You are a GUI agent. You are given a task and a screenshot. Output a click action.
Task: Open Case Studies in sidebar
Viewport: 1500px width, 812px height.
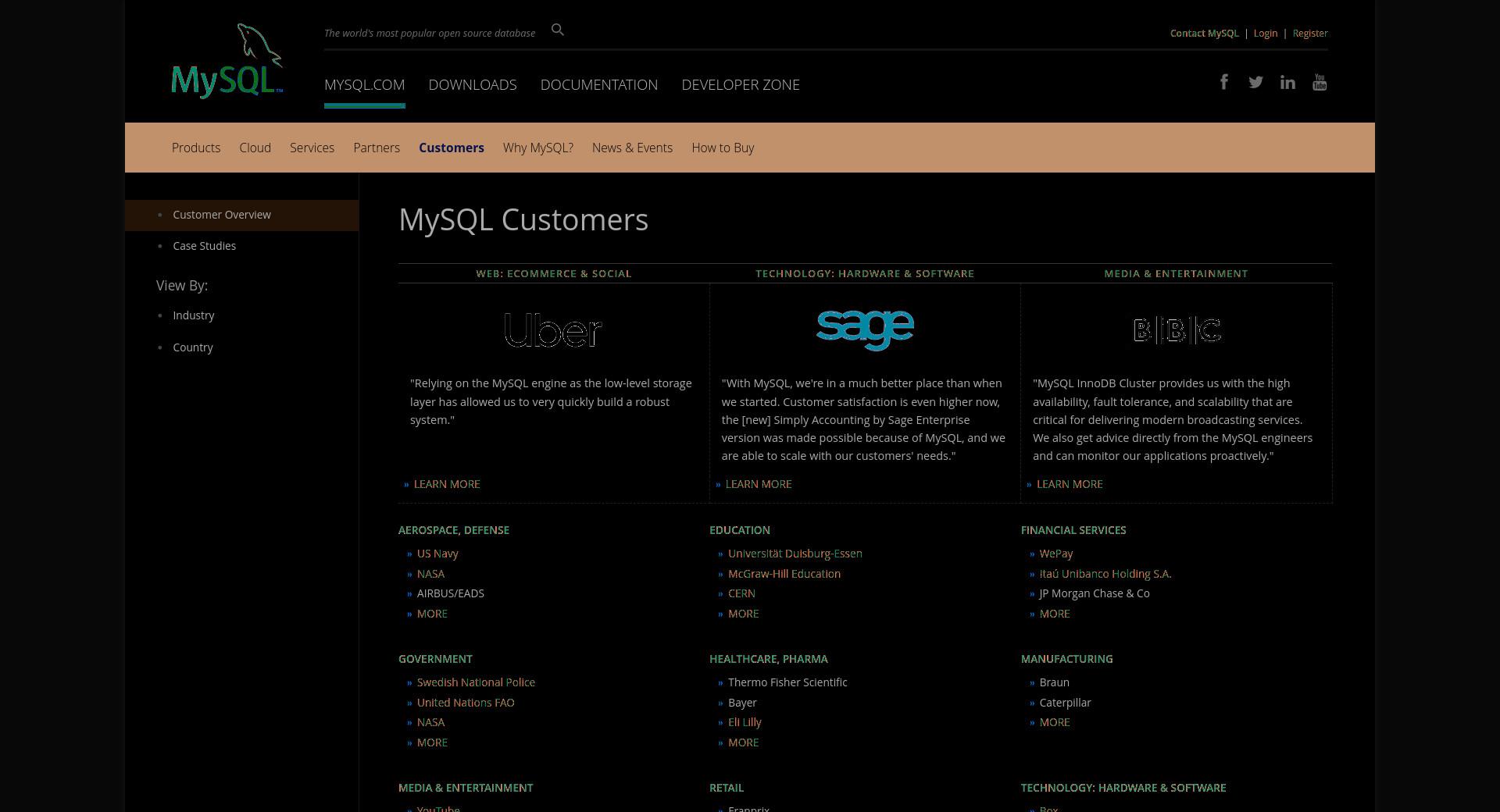tap(204, 246)
